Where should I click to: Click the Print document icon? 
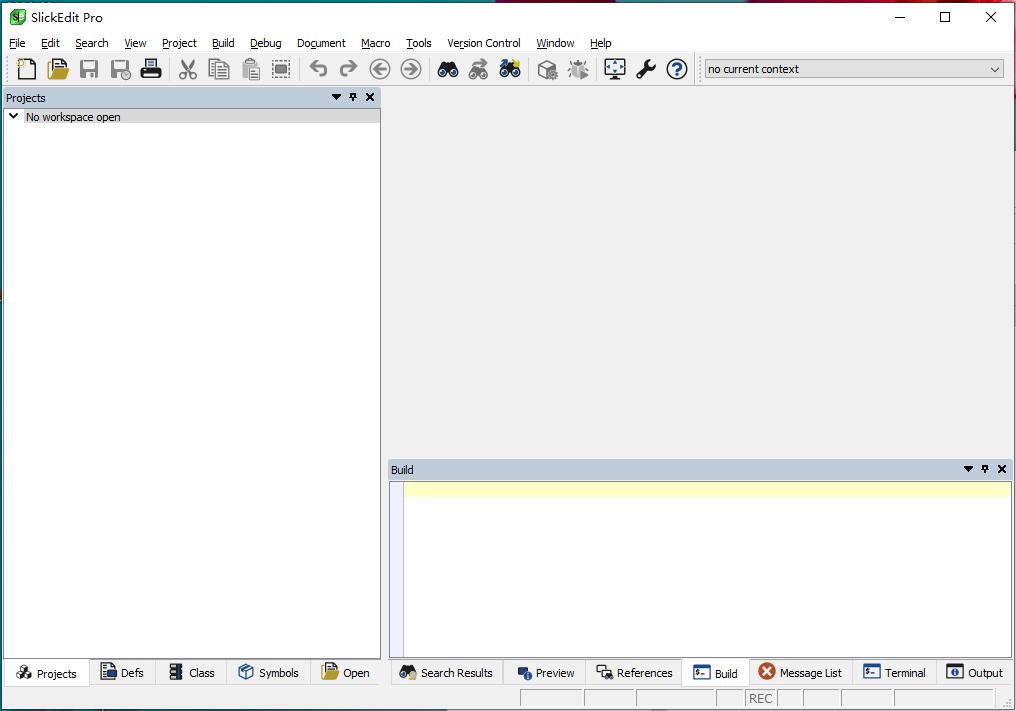(151, 69)
